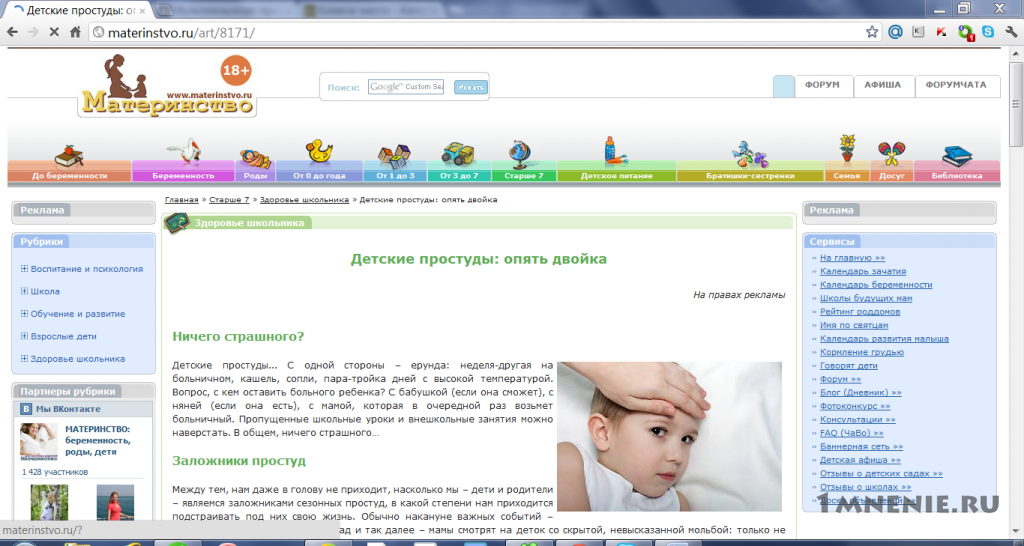Image resolution: width=1024 pixels, height=546 pixels.
Task: Go to browser Home page icon
Action: pyautogui.click(x=76, y=32)
